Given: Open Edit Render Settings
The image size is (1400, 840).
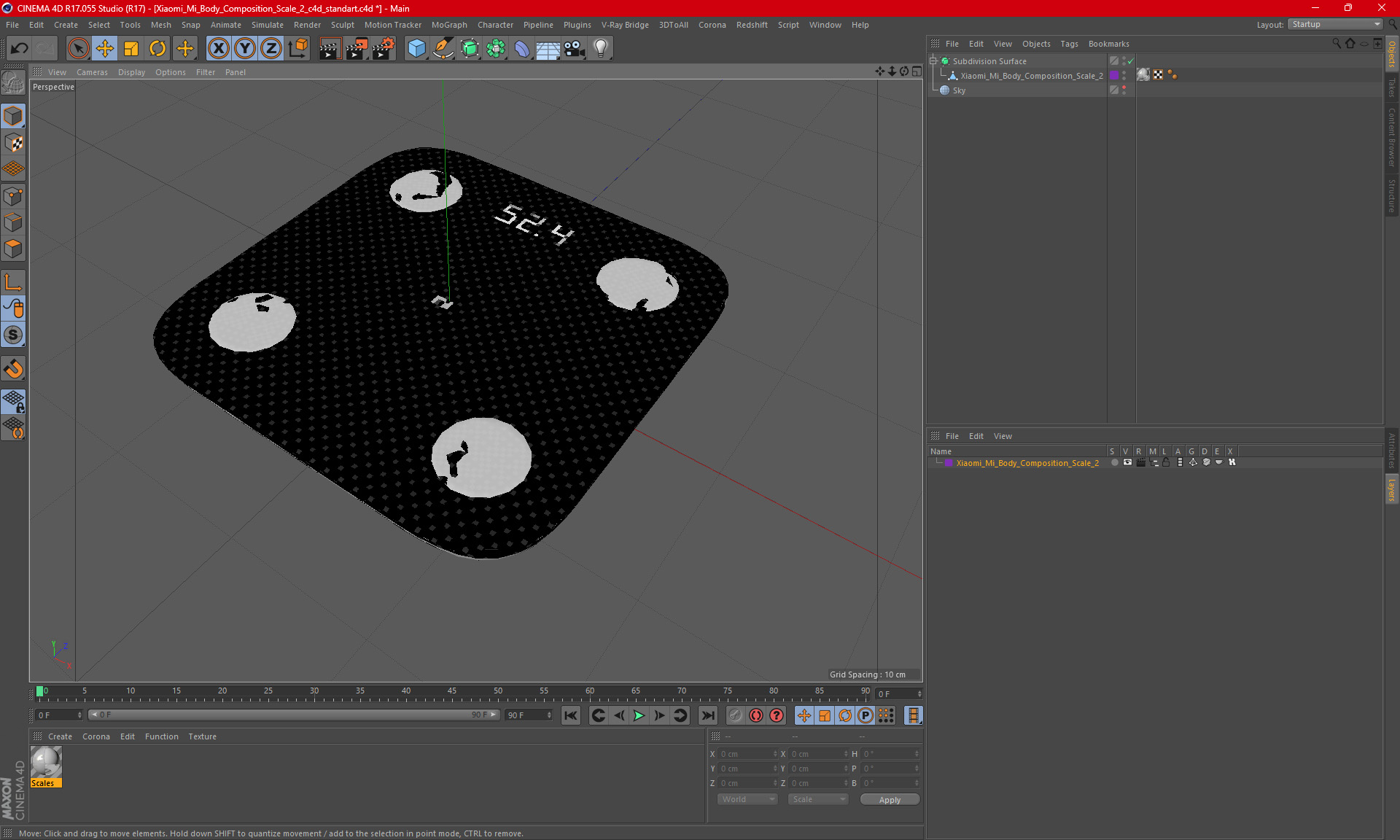Looking at the screenshot, I should pyautogui.click(x=384, y=49).
